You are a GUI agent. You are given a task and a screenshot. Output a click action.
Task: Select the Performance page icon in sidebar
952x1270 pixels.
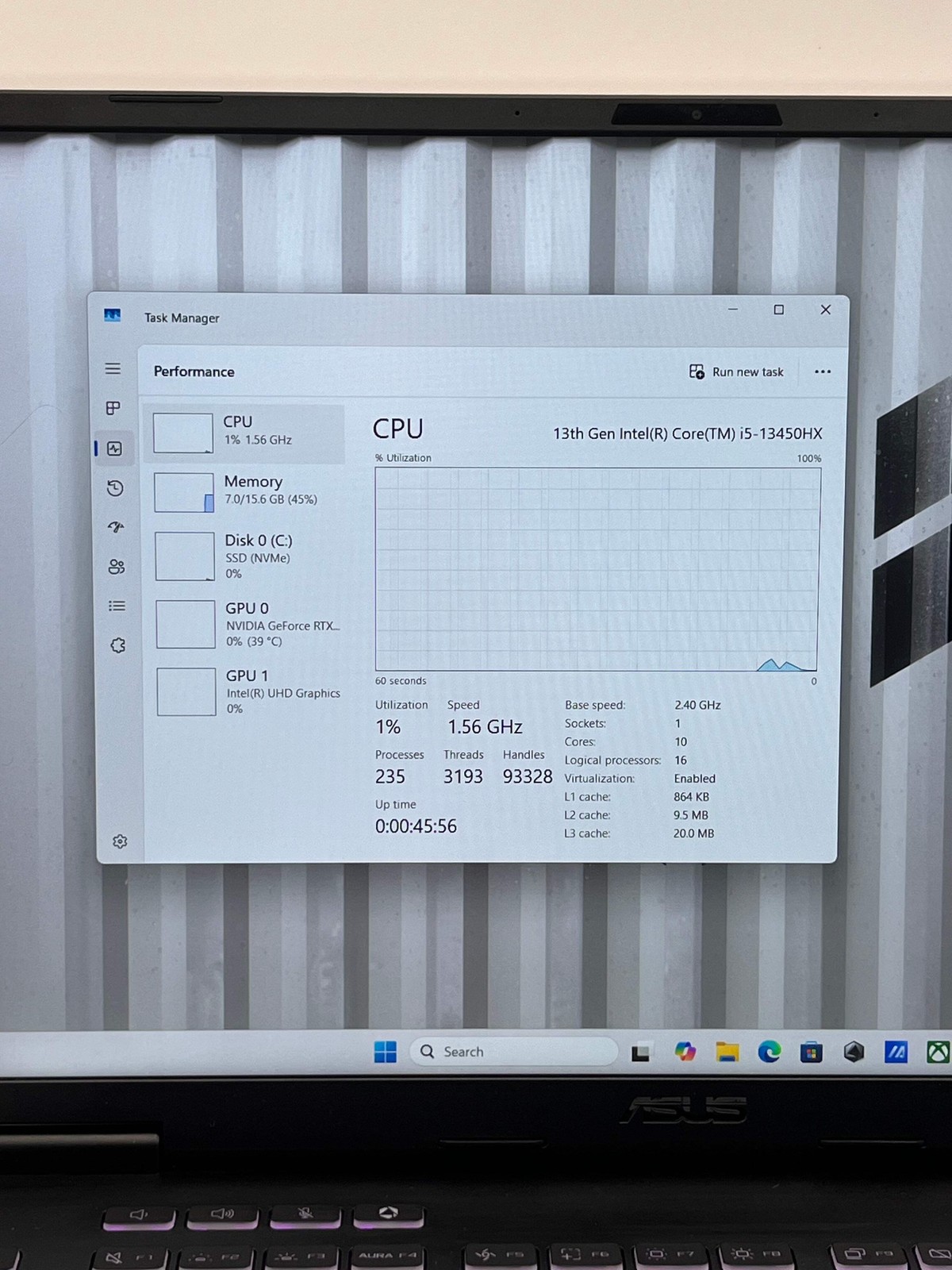pos(114,448)
